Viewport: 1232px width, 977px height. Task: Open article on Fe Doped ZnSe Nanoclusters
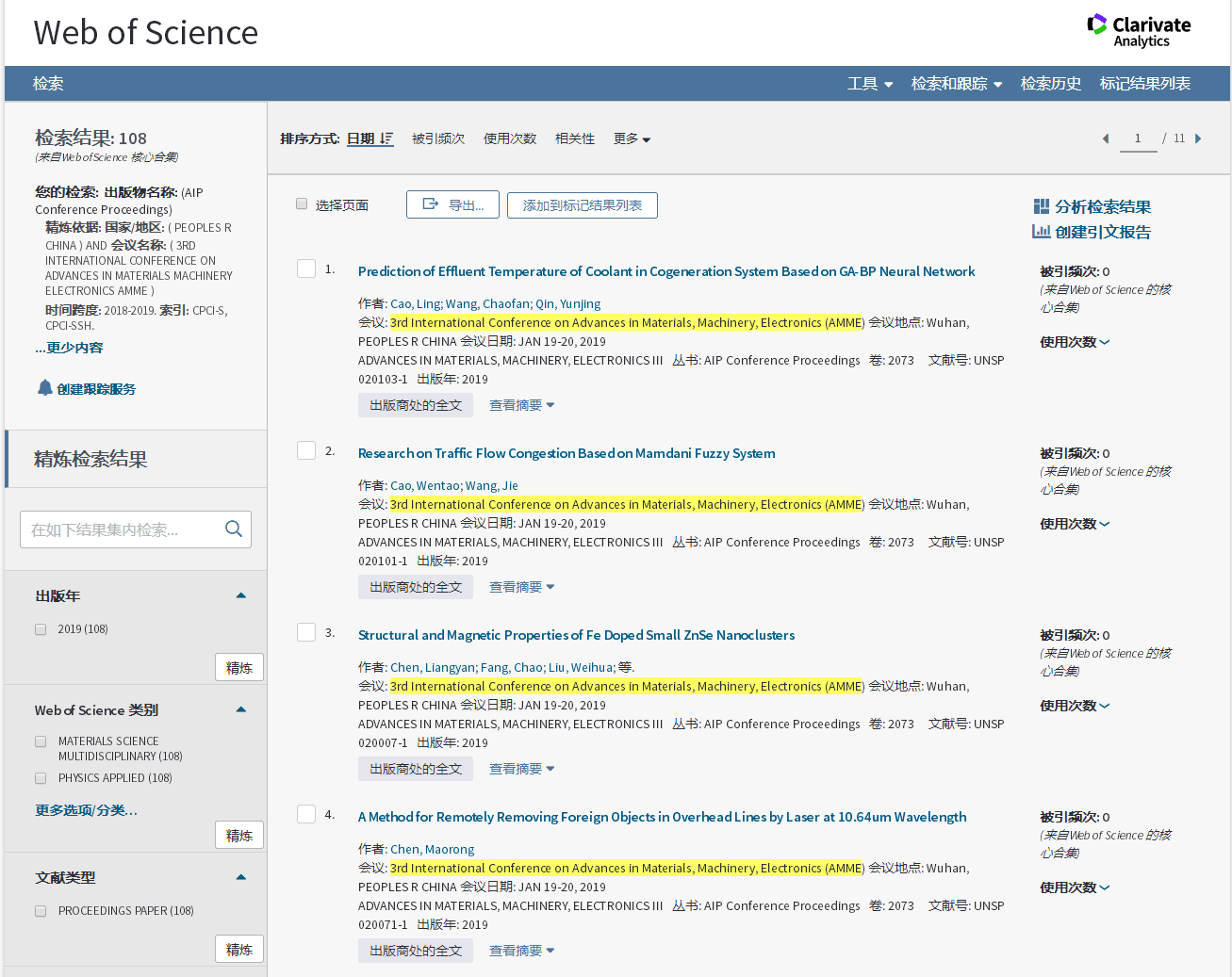tap(576, 635)
